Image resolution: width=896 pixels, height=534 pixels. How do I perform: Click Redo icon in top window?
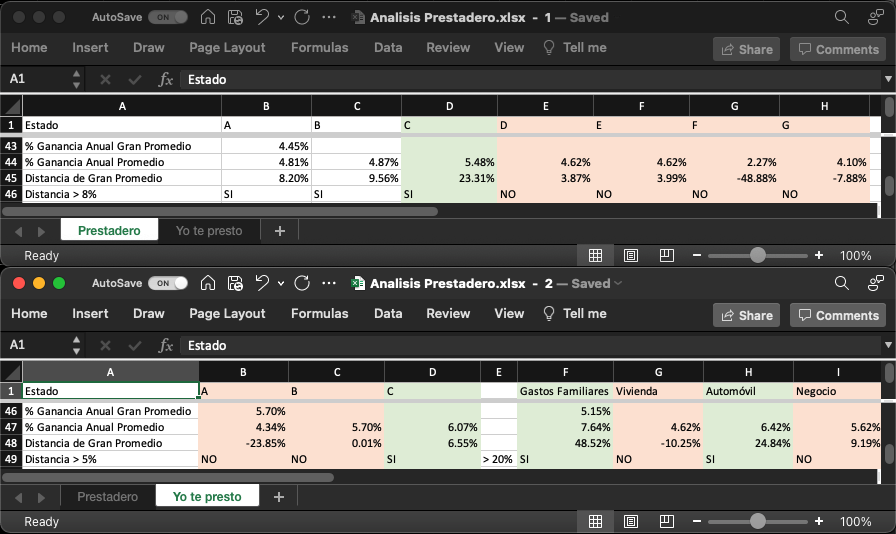(302, 17)
